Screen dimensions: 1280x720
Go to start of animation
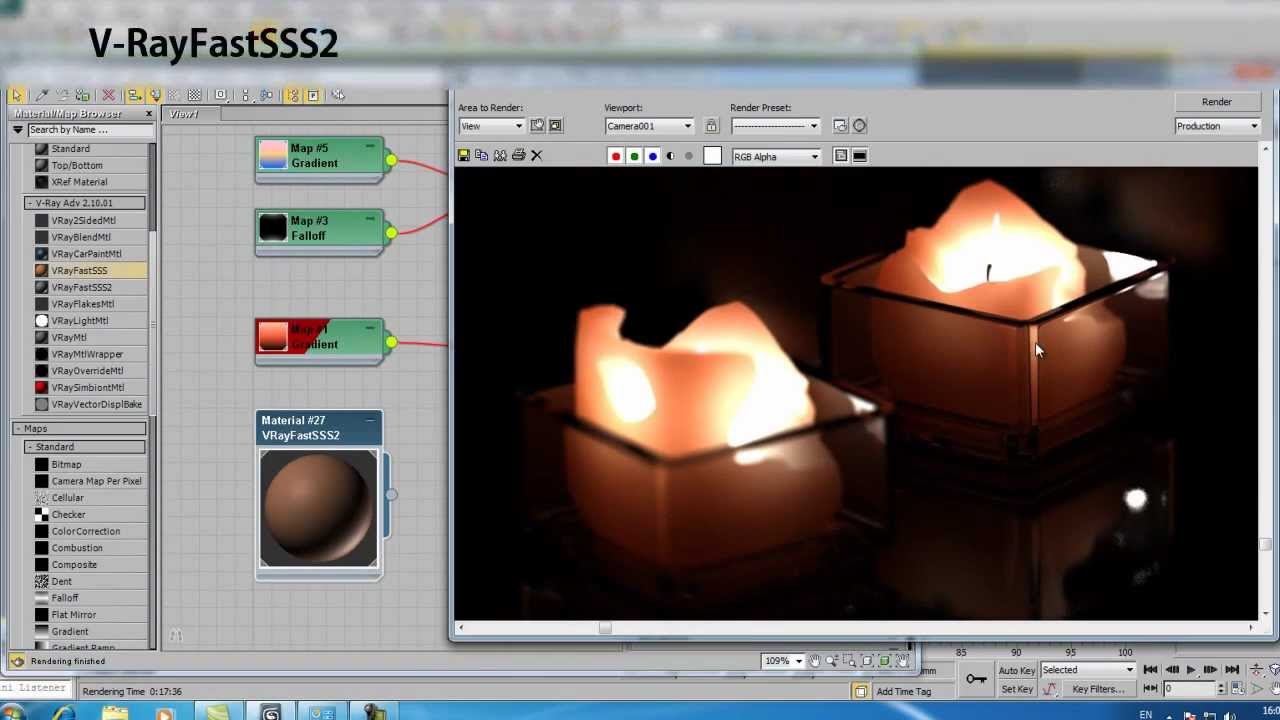tap(1150, 670)
